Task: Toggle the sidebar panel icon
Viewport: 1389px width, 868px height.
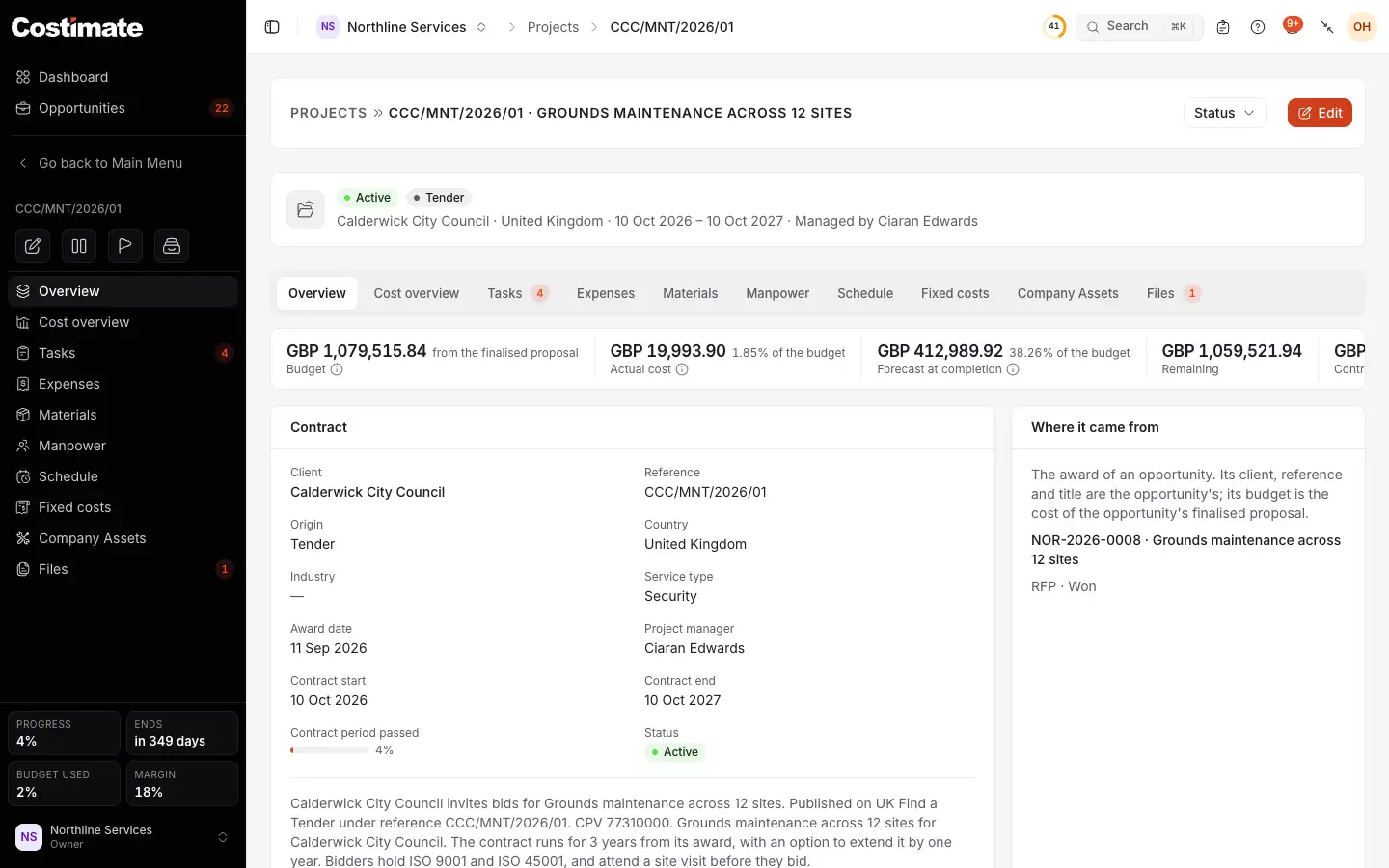Action: 272,27
